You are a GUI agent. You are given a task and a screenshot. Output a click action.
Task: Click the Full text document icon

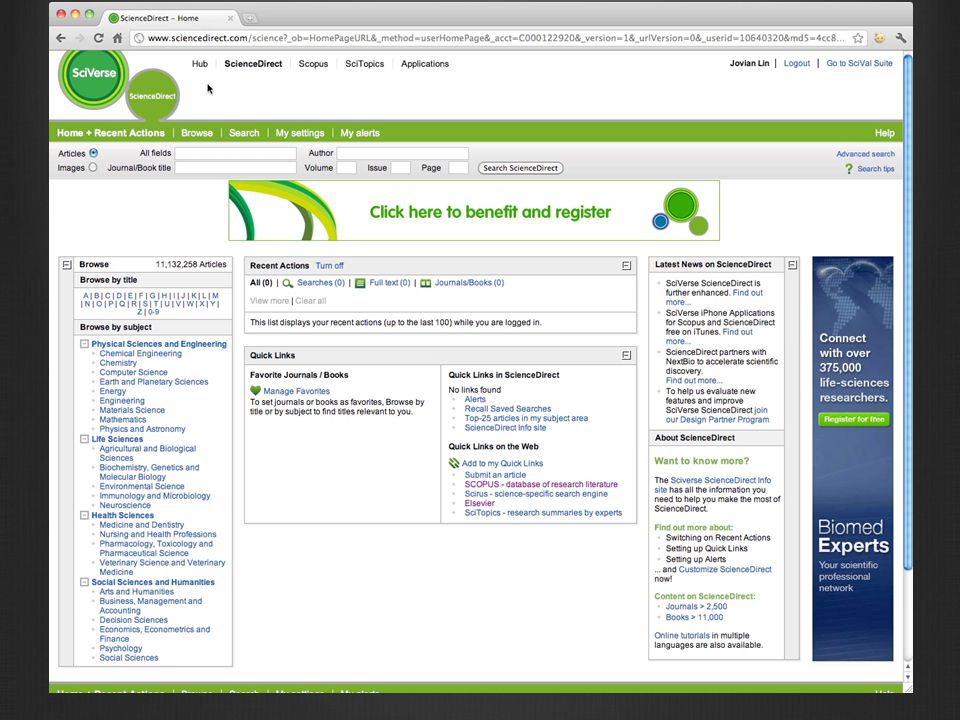[360, 283]
